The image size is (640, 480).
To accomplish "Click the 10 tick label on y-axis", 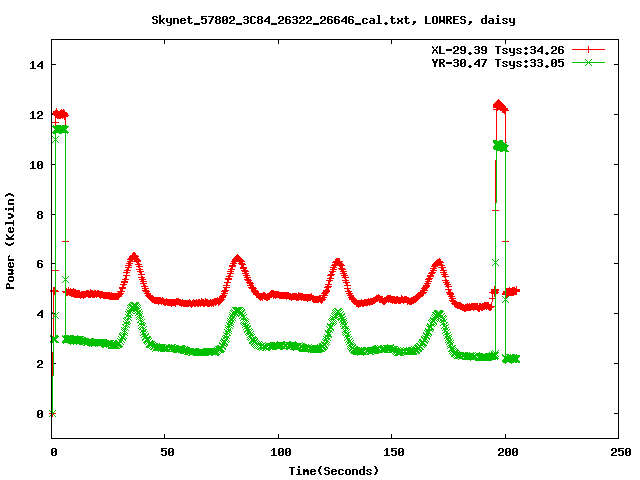I will [x=38, y=164].
